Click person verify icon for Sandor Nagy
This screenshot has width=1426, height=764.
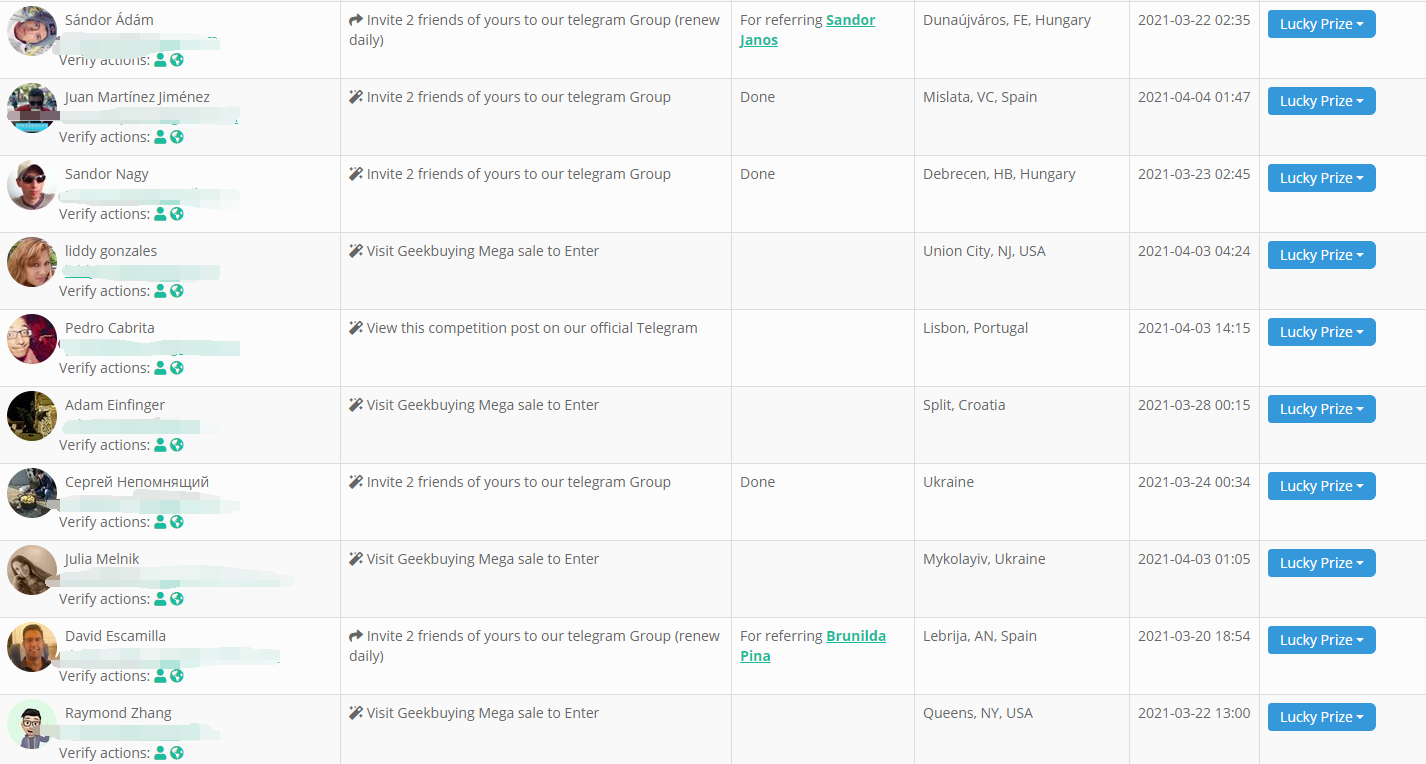[160, 214]
